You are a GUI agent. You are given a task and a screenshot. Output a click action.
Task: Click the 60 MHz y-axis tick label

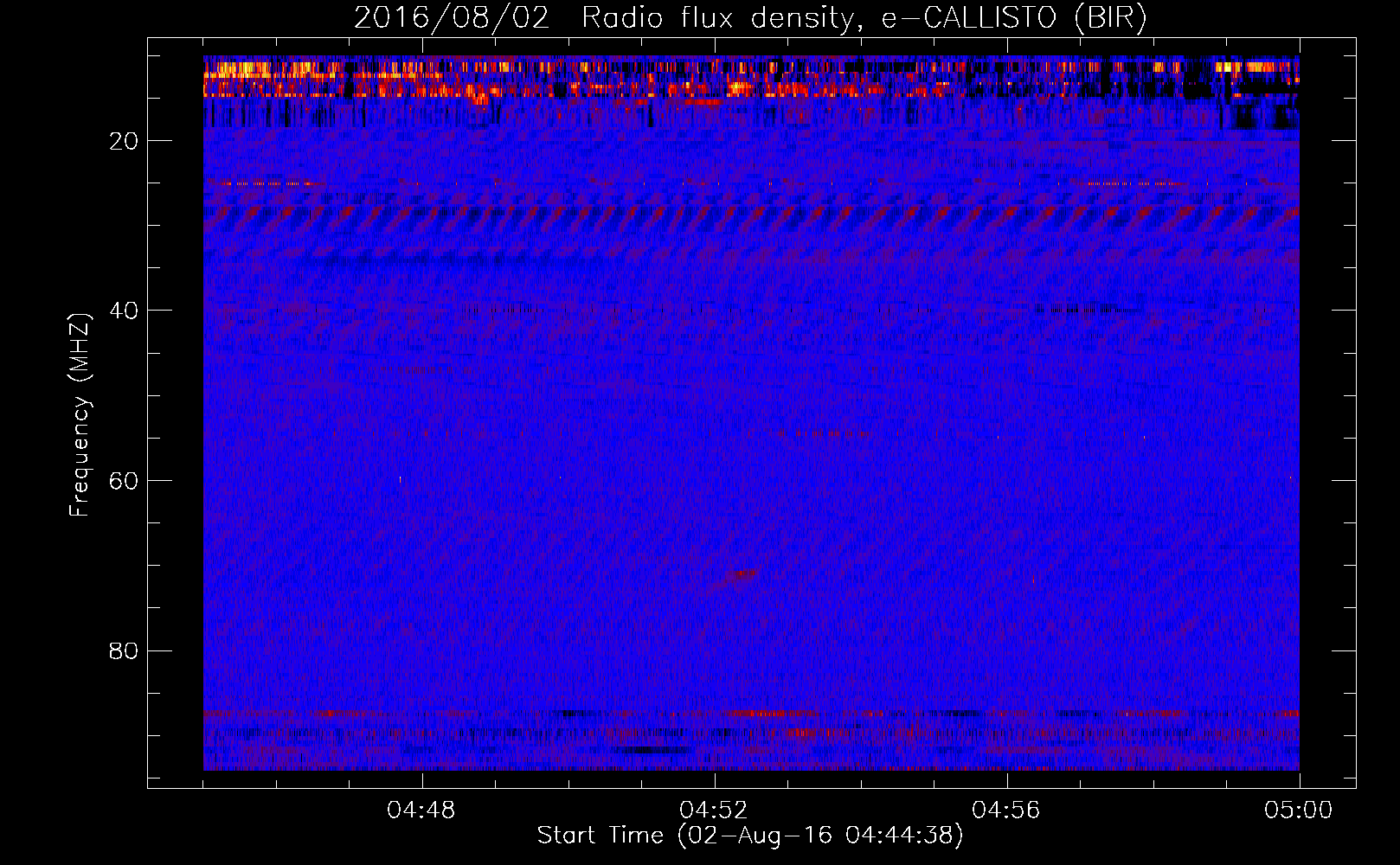[x=125, y=481]
